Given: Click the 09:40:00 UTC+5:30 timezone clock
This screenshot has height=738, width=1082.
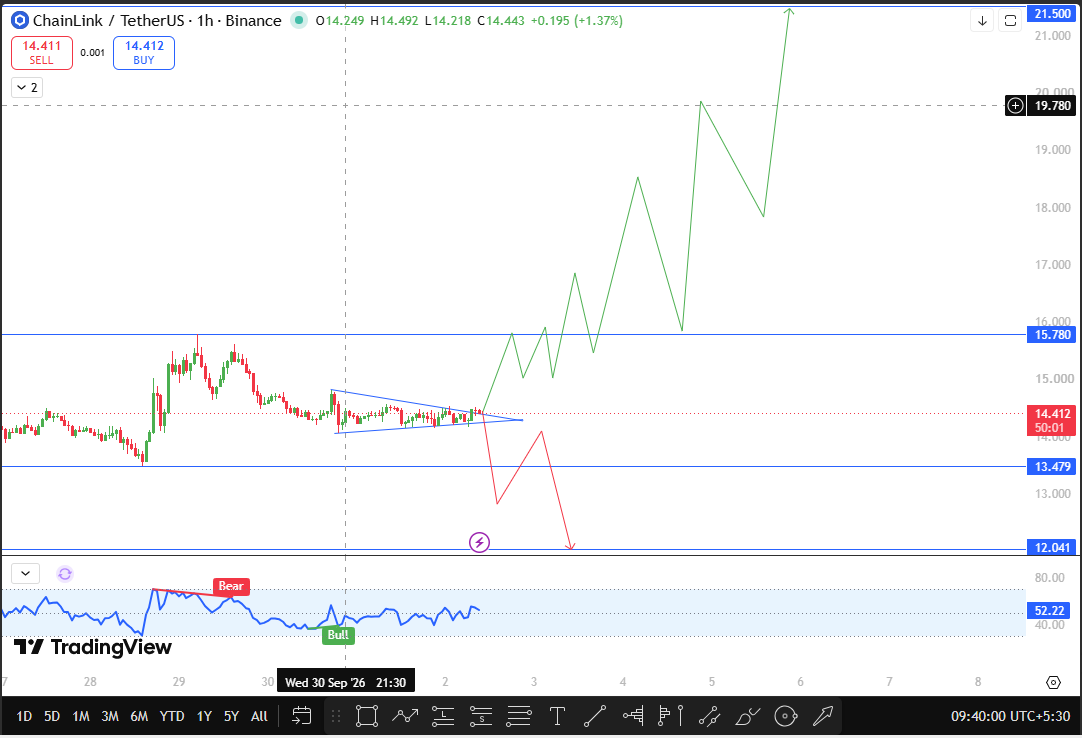Looking at the screenshot, I should (x=1010, y=716).
